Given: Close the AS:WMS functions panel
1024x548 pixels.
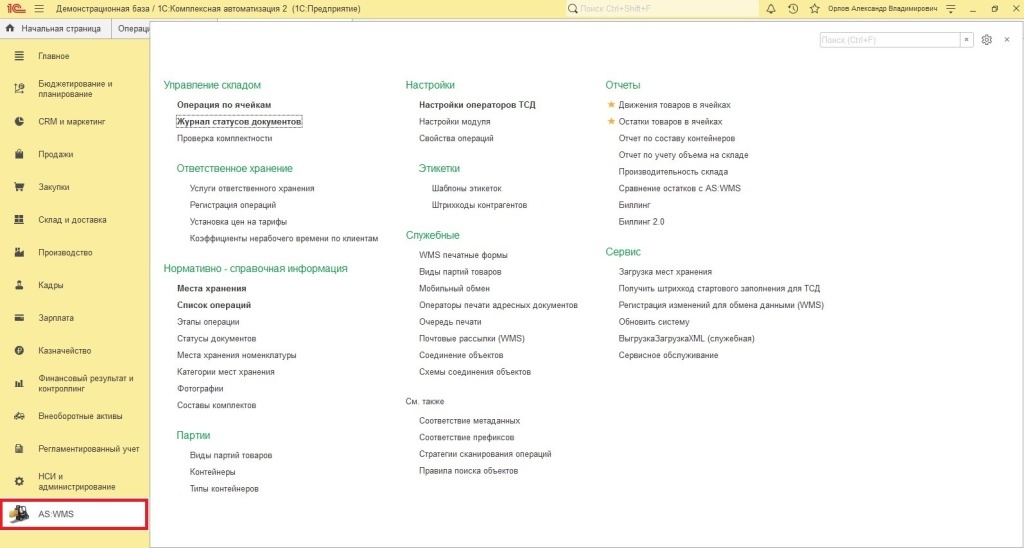Looking at the screenshot, I should (x=1007, y=40).
